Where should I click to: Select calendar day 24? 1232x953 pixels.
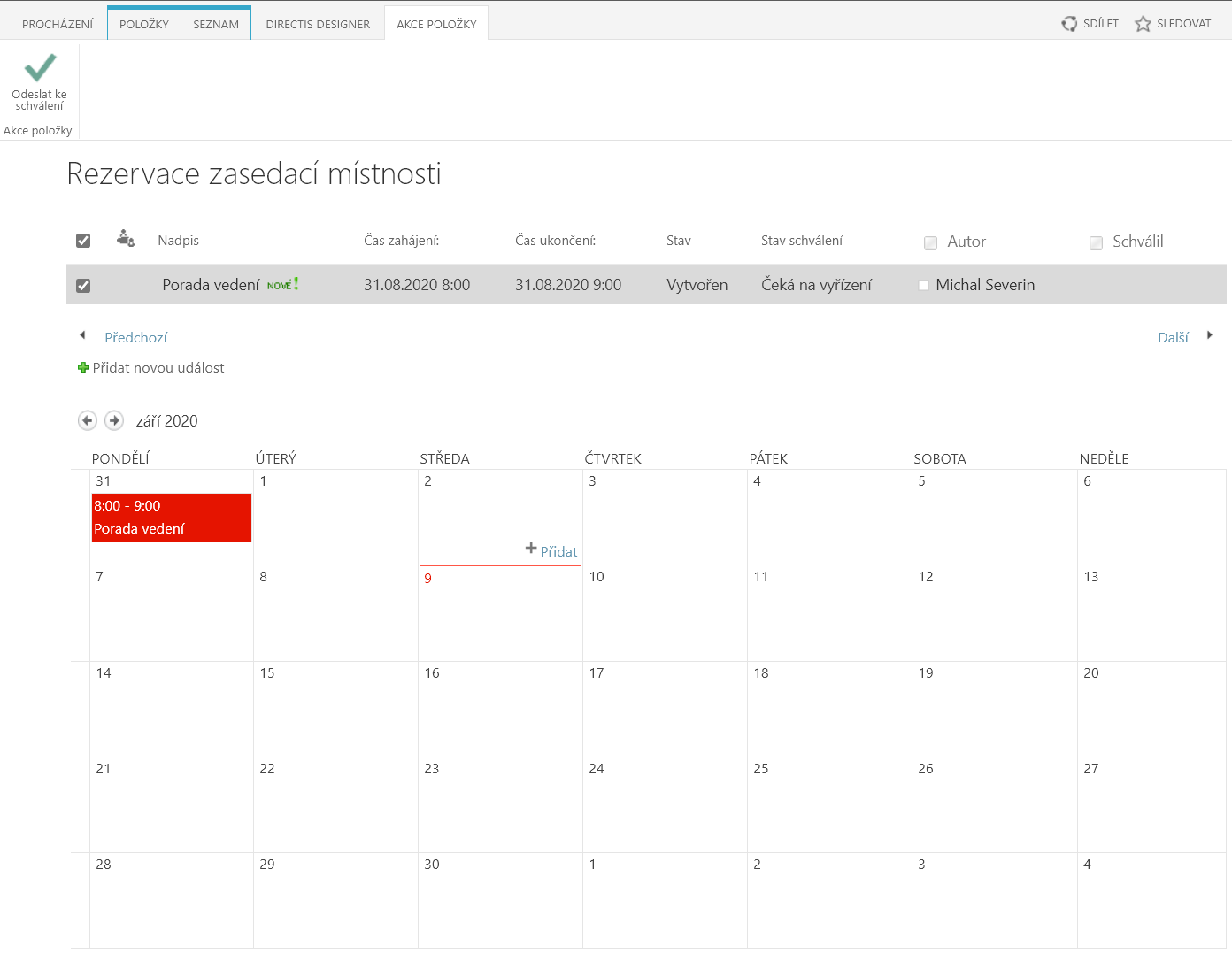point(597,769)
